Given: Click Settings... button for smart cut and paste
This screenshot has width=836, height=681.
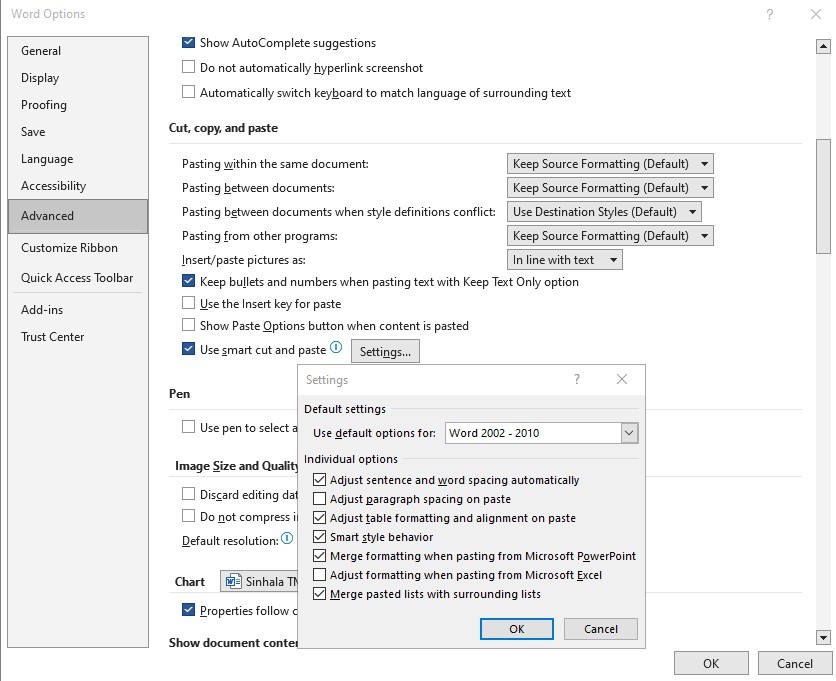Looking at the screenshot, I should point(385,351).
